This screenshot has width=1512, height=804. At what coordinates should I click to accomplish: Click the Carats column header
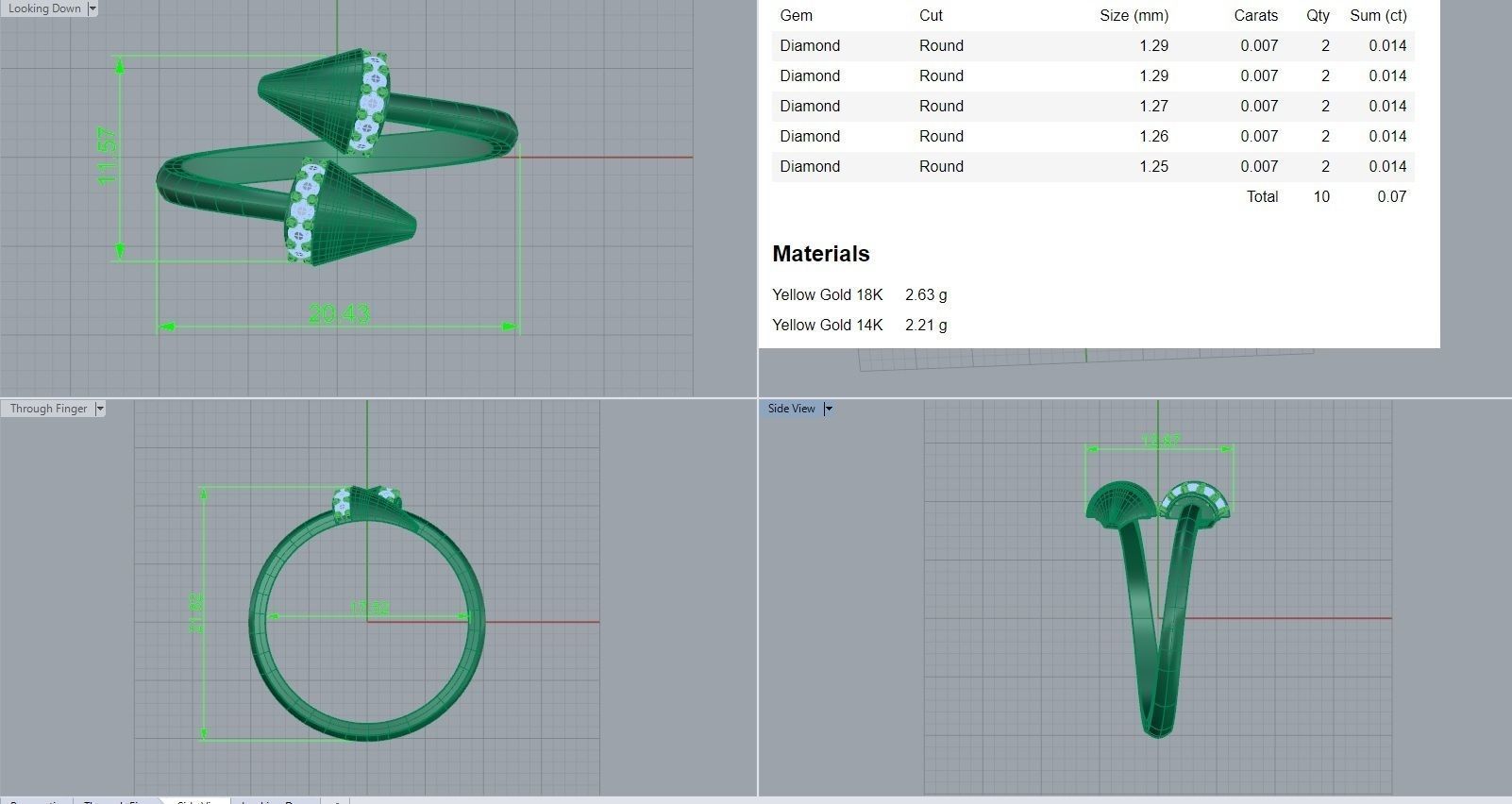1255,15
